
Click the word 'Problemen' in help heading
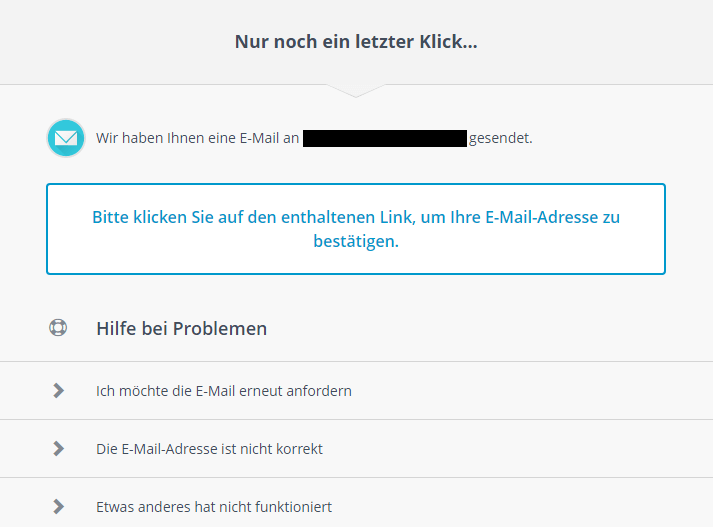220,328
